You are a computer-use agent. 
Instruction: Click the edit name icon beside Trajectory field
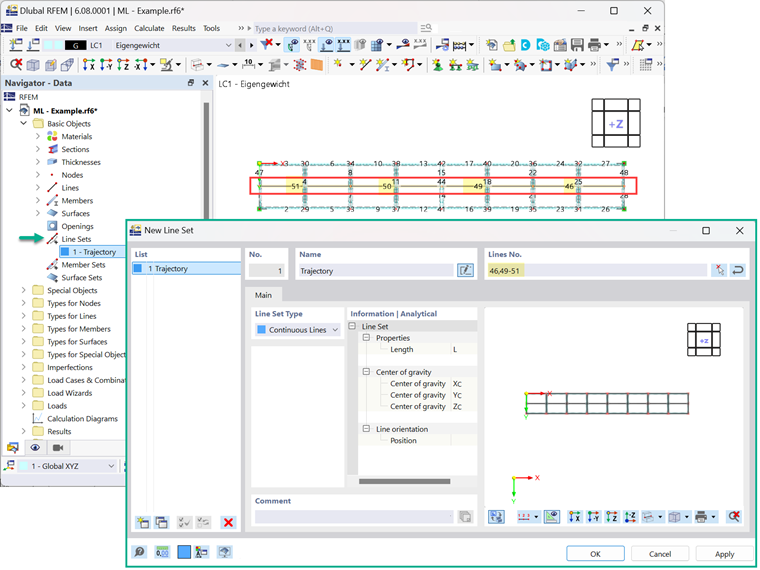pyautogui.click(x=465, y=270)
